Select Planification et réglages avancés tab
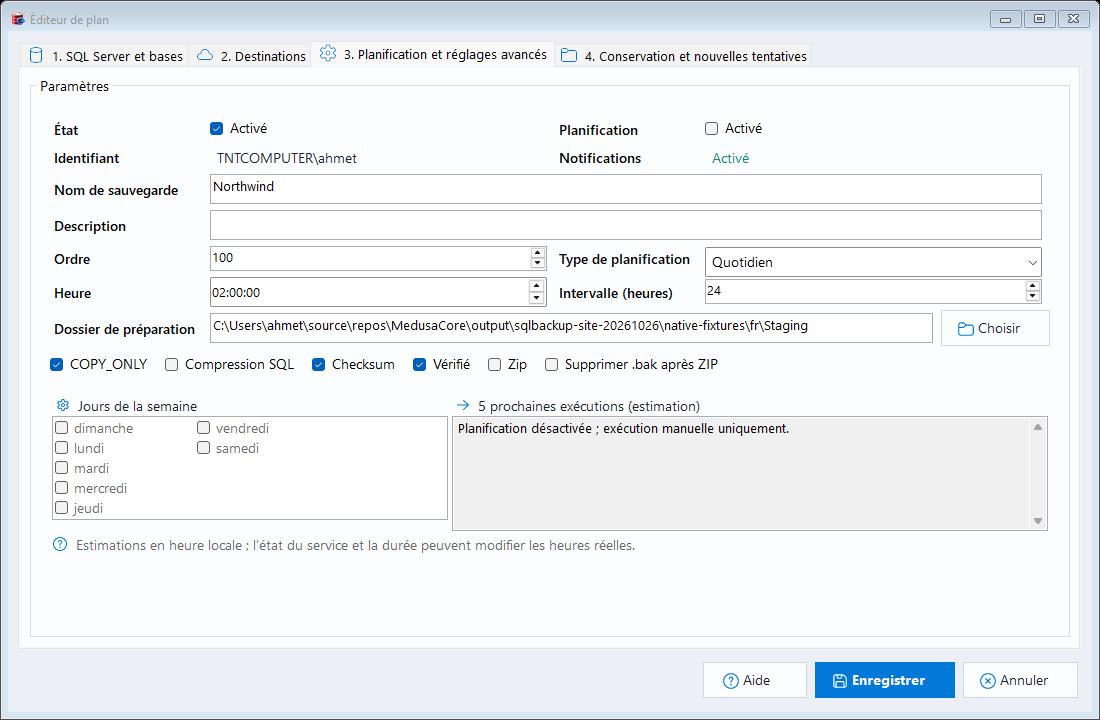The image size is (1100, 720). pyautogui.click(x=433, y=54)
